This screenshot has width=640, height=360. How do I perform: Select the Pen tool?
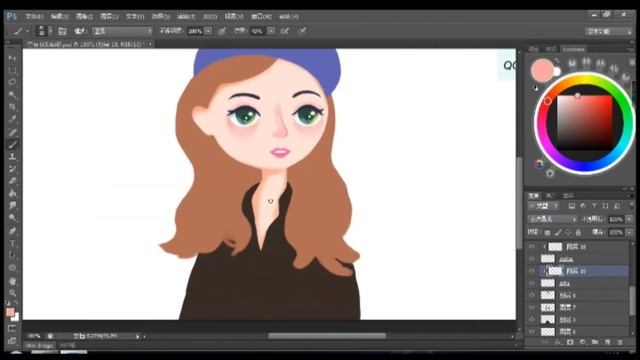click(12, 231)
